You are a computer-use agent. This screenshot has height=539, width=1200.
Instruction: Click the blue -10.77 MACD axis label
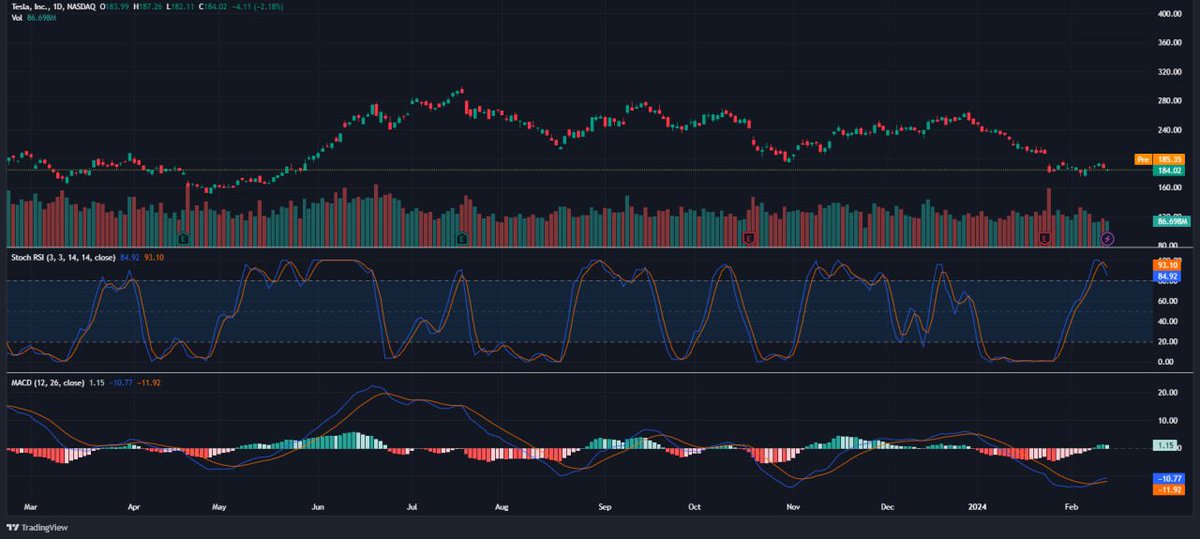[1170, 480]
